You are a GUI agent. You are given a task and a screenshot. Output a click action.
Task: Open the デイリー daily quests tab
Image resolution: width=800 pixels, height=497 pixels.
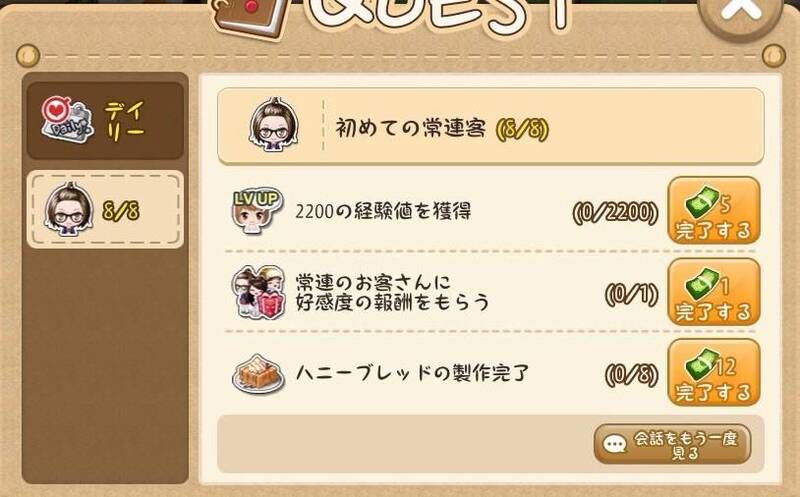coord(105,120)
